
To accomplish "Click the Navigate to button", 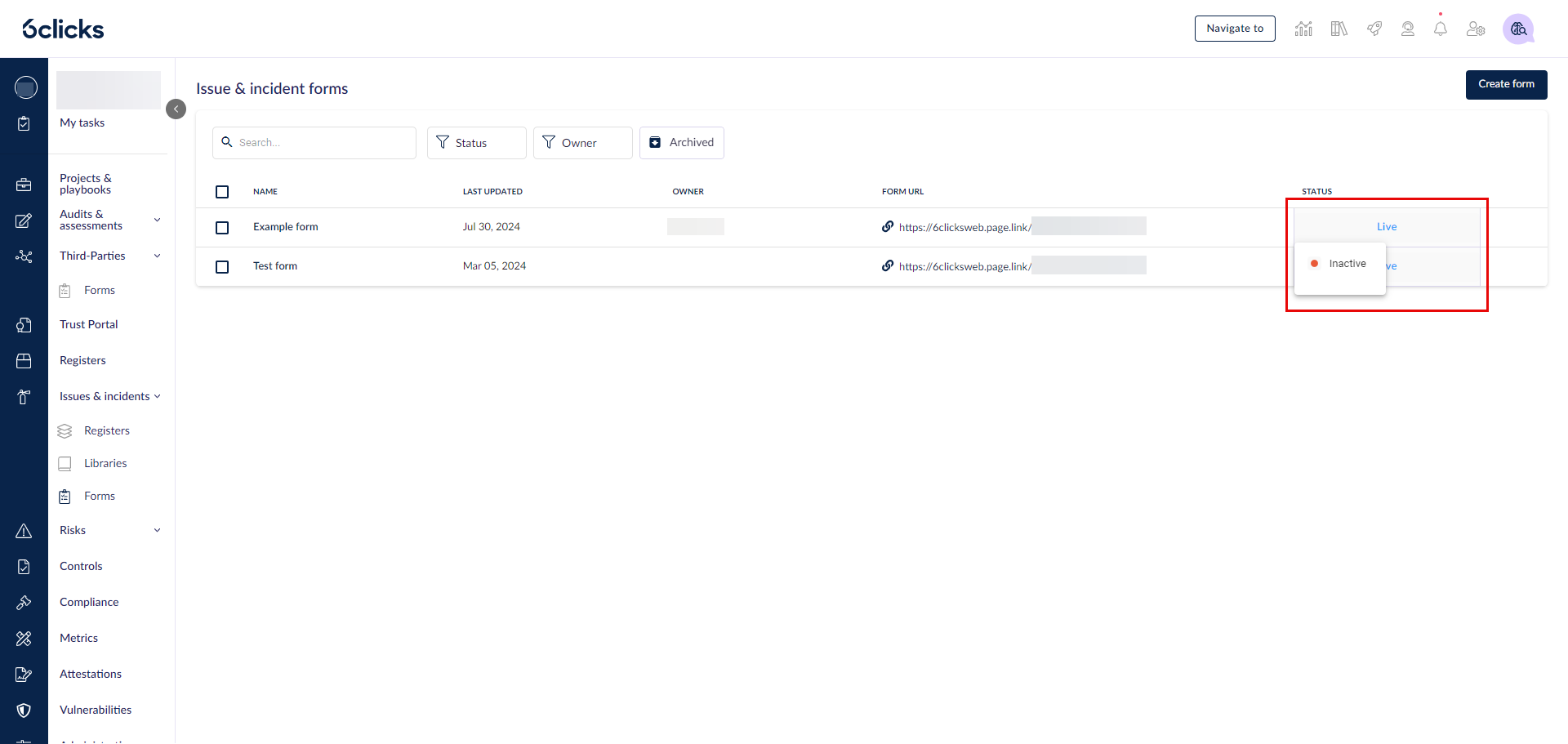I will tap(1235, 29).
